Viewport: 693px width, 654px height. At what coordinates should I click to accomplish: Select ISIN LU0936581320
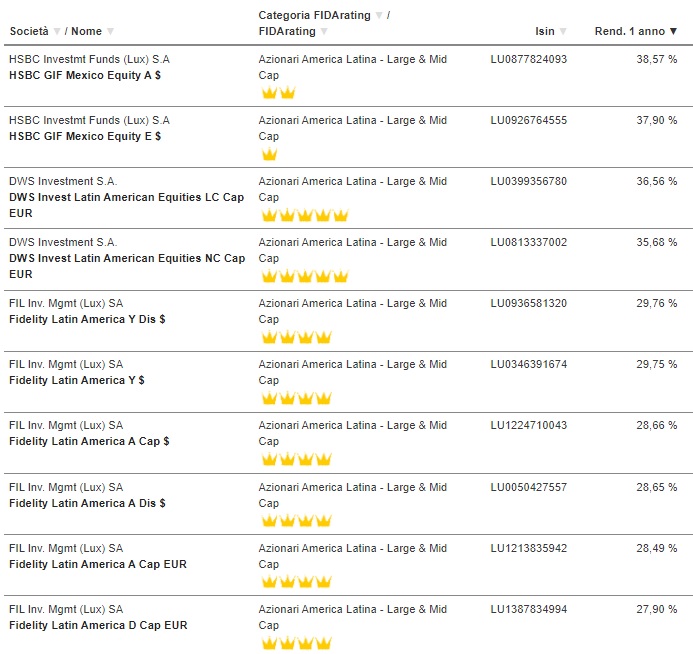(x=529, y=303)
